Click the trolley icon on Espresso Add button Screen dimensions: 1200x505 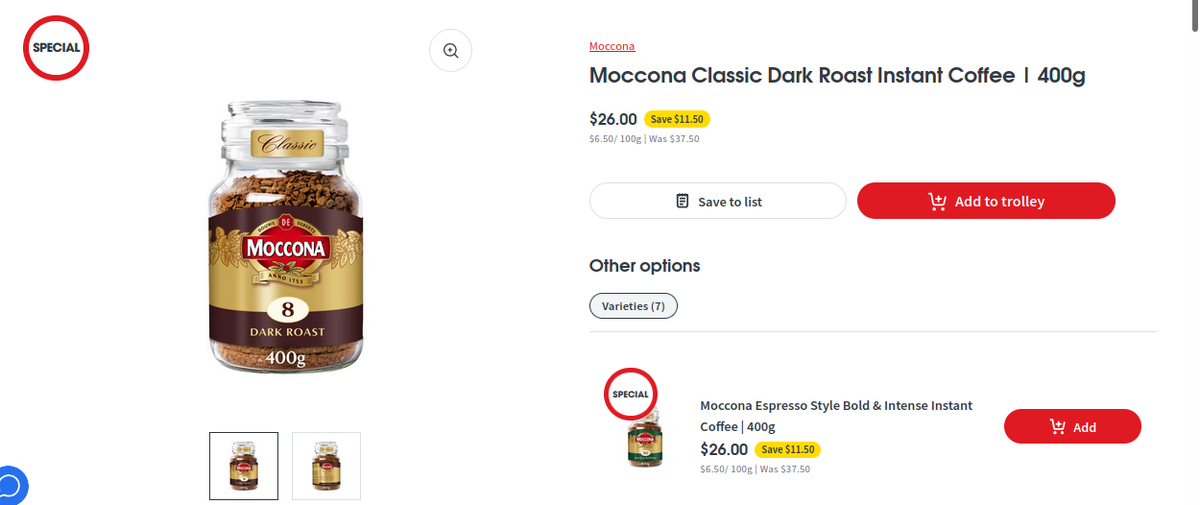pos(1057,427)
